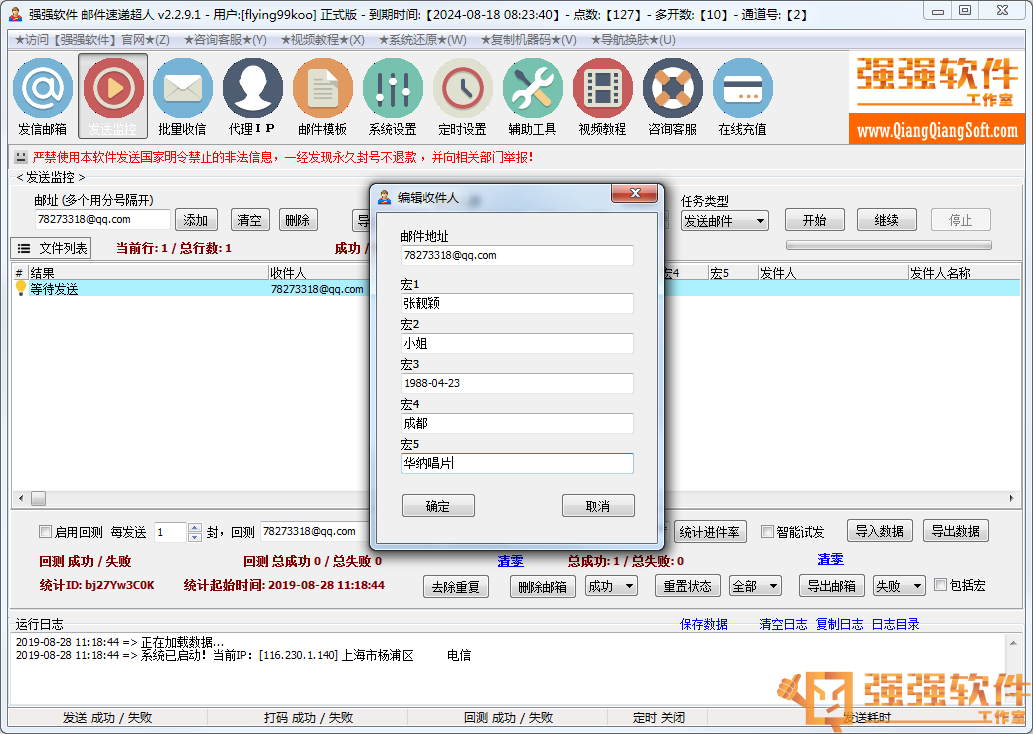Open the 咨询客服 customer service icon
The width and height of the screenshot is (1033, 734).
coord(673,96)
